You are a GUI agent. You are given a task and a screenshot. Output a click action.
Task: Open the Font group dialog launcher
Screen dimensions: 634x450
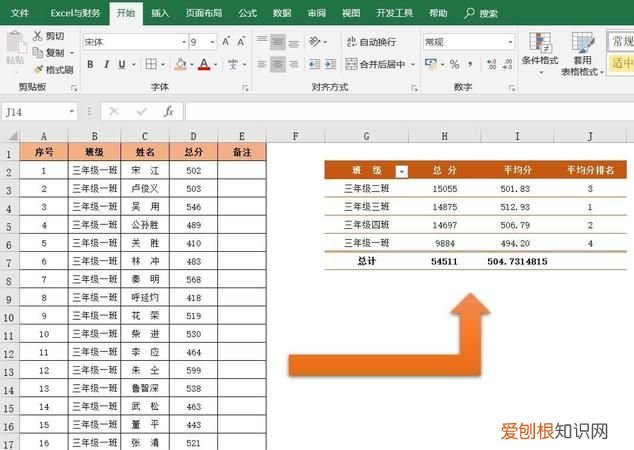pos(245,88)
